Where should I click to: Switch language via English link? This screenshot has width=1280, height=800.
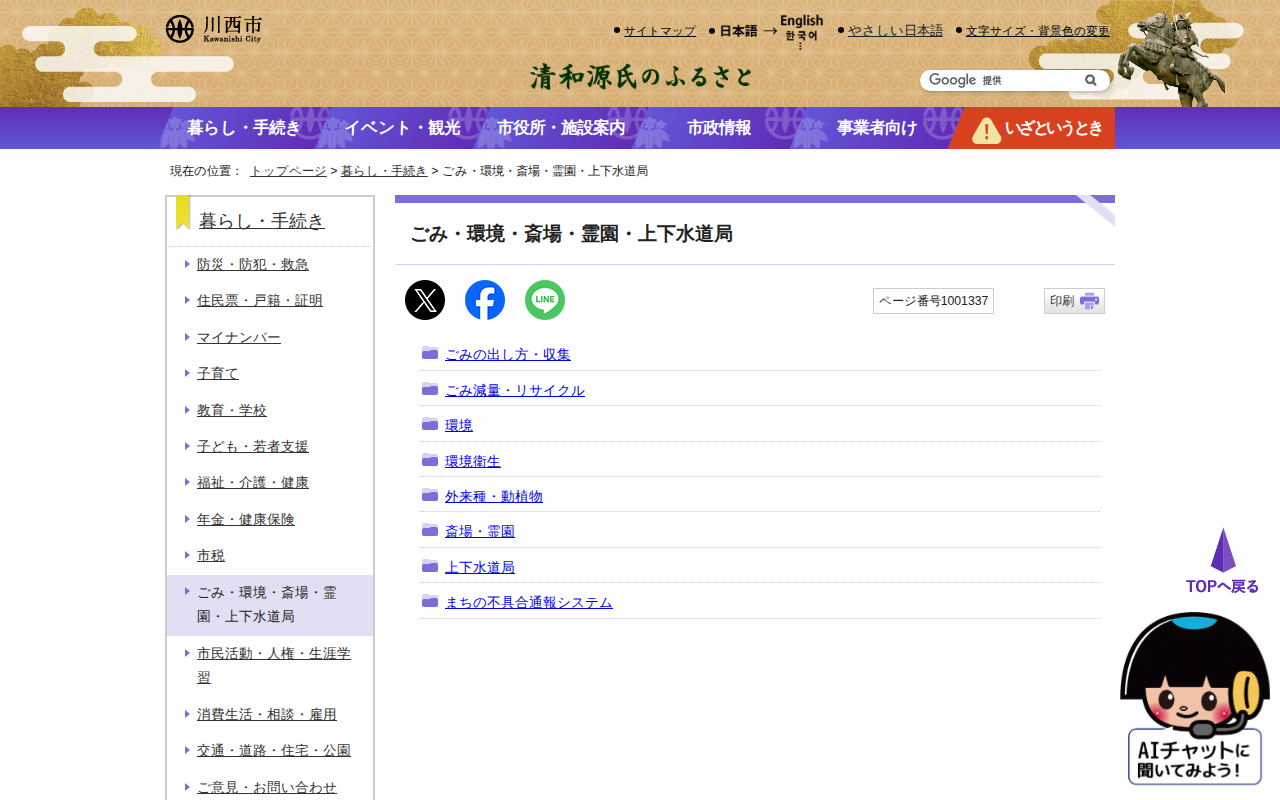point(801,21)
